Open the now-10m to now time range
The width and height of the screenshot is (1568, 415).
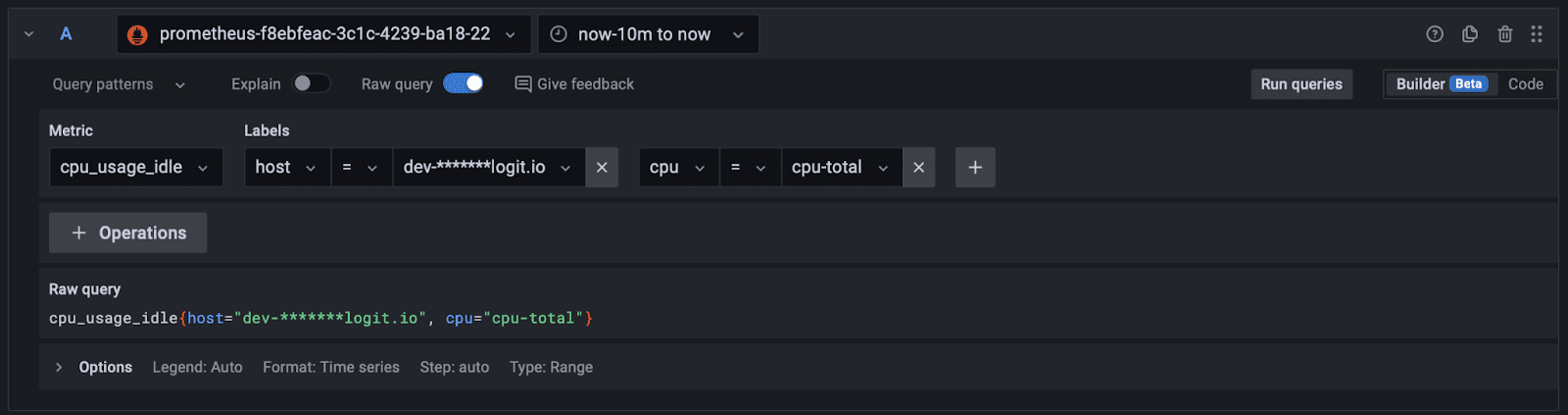pos(648,34)
